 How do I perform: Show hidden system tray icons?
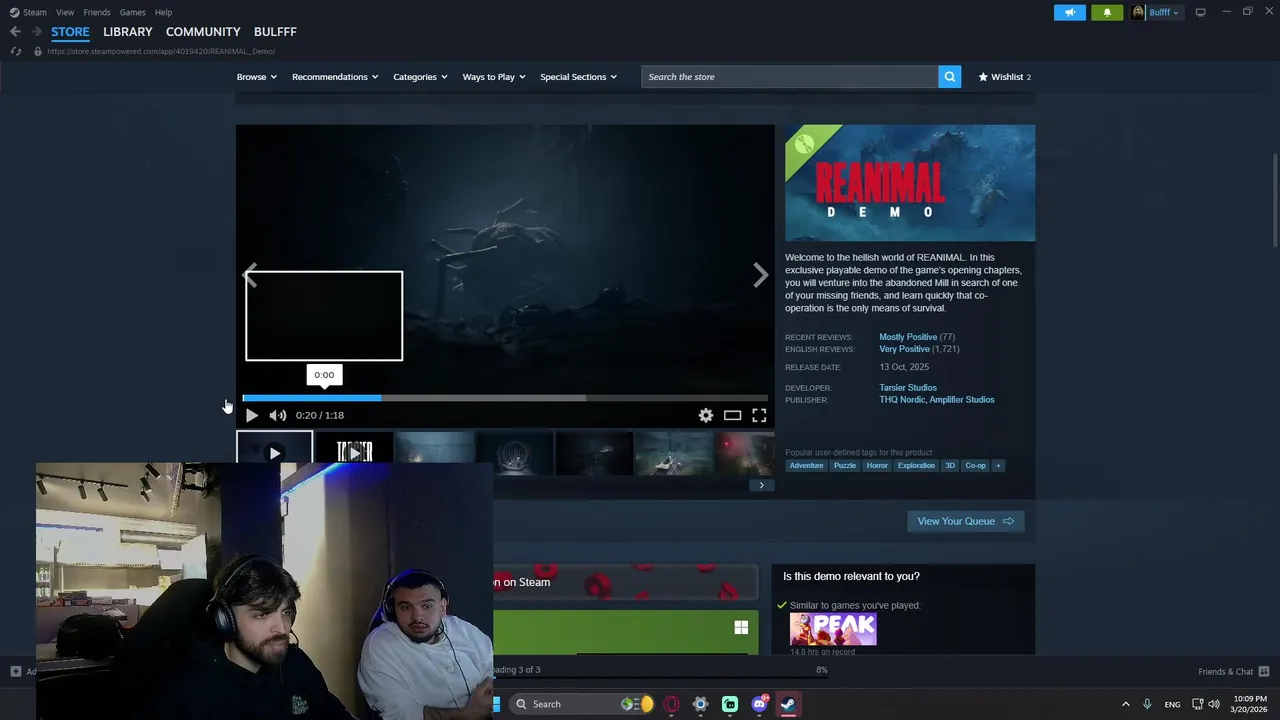pyautogui.click(x=1125, y=704)
